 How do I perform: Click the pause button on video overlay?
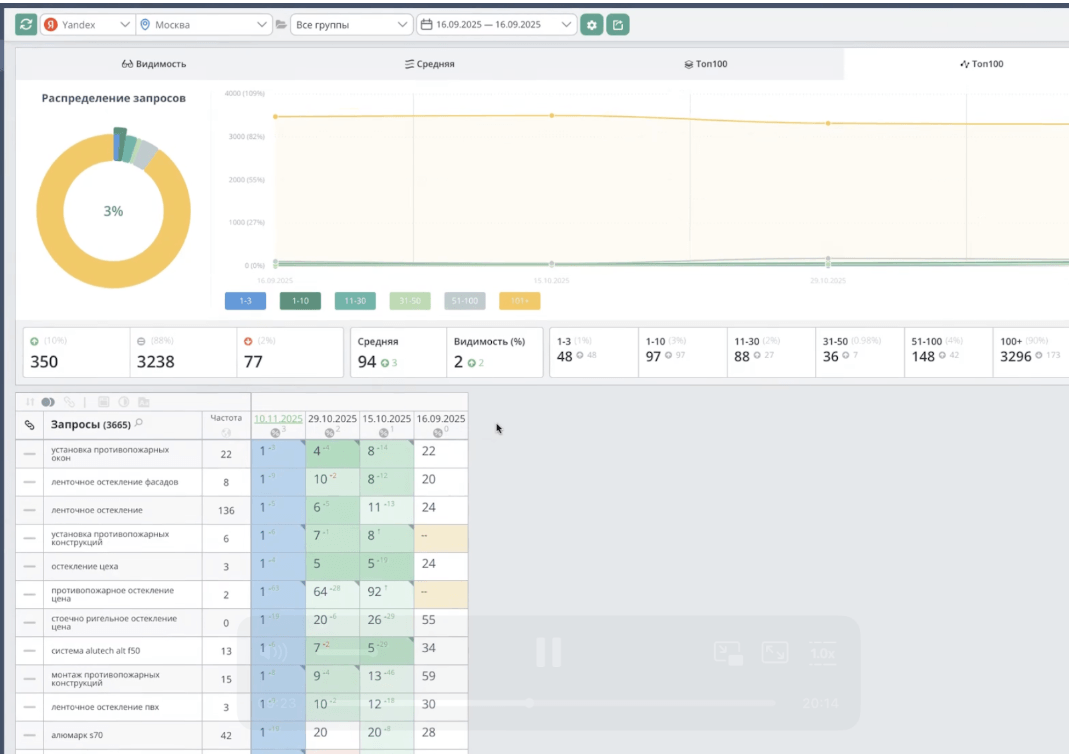pos(548,652)
